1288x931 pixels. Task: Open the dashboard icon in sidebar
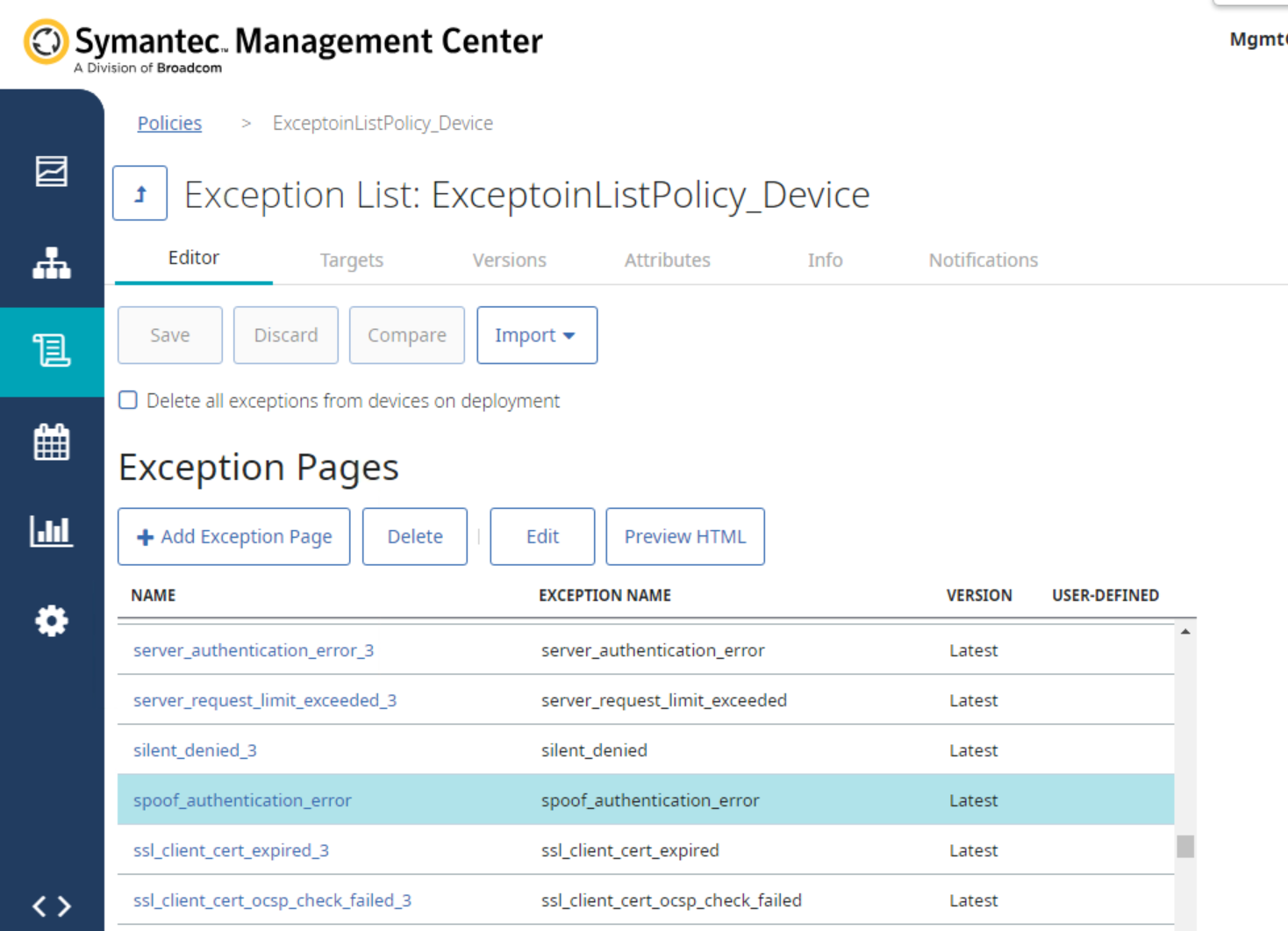pyautogui.click(x=51, y=171)
